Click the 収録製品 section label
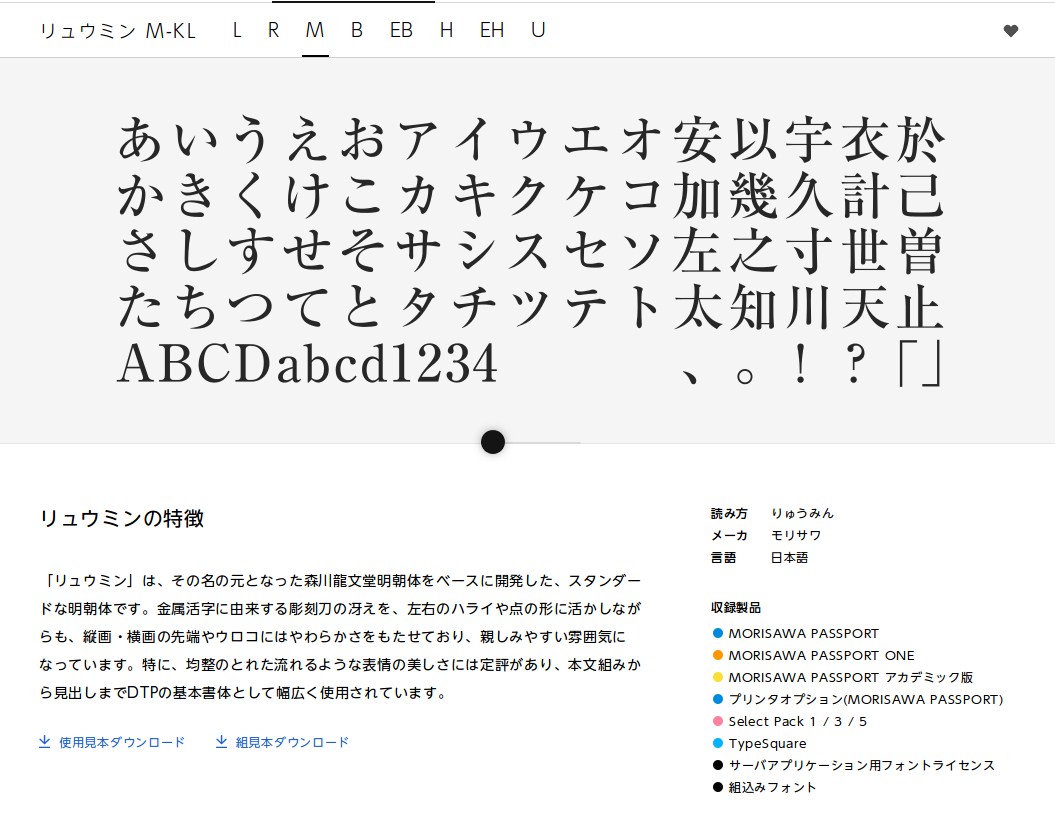Image resolution: width=1055 pixels, height=819 pixels. coord(735,608)
